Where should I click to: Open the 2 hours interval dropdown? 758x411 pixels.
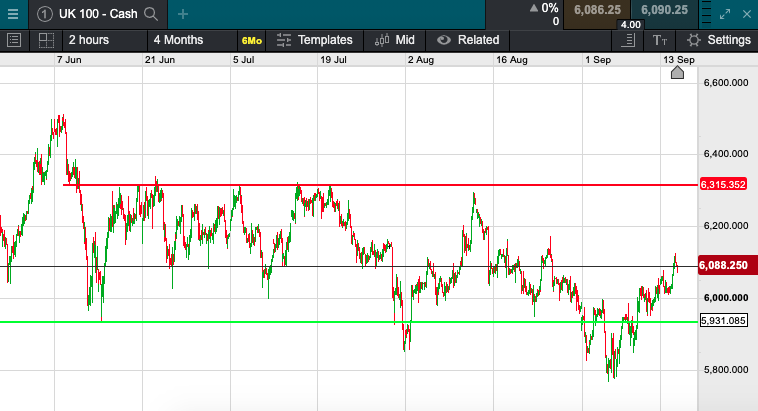[x=89, y=40]
